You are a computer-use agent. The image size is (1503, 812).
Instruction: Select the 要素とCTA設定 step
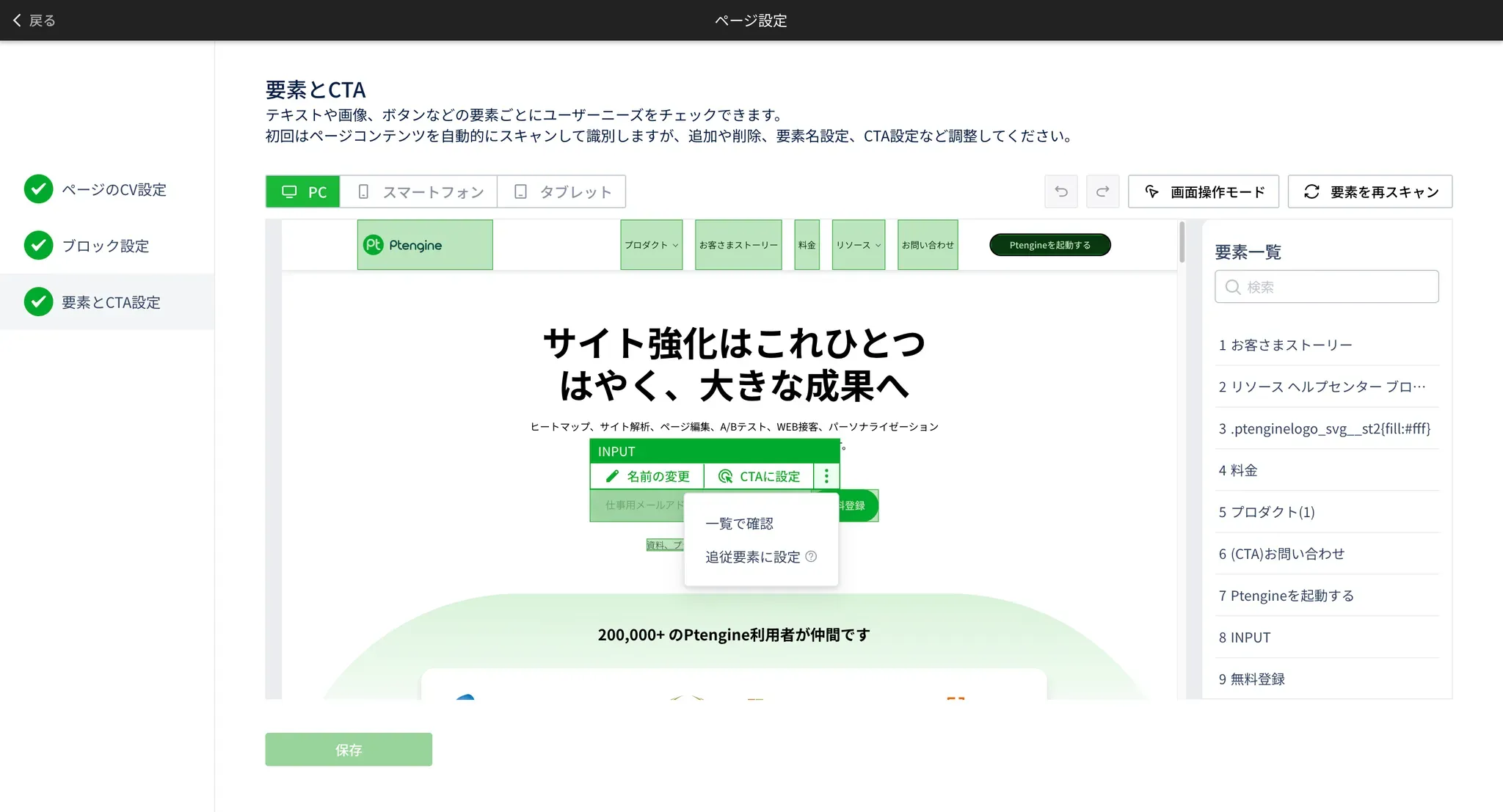pos(111,302)
